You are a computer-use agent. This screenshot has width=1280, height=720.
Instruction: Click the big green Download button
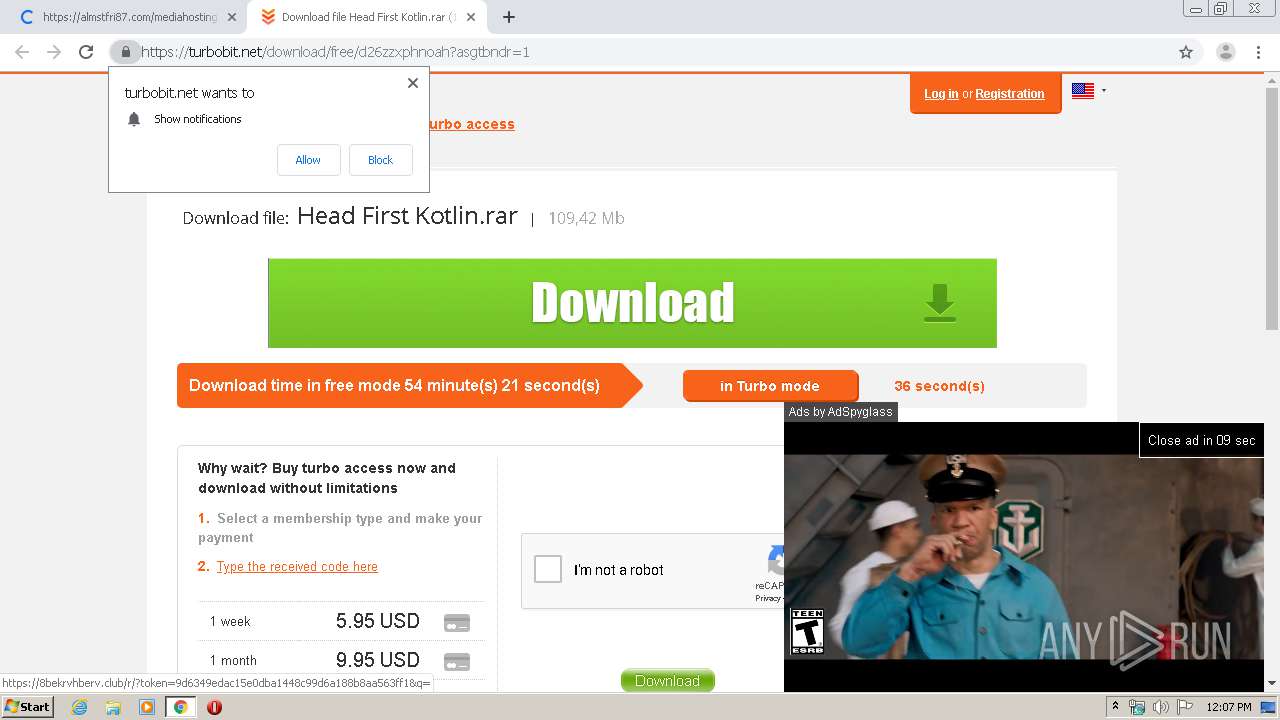coord(632,303)
